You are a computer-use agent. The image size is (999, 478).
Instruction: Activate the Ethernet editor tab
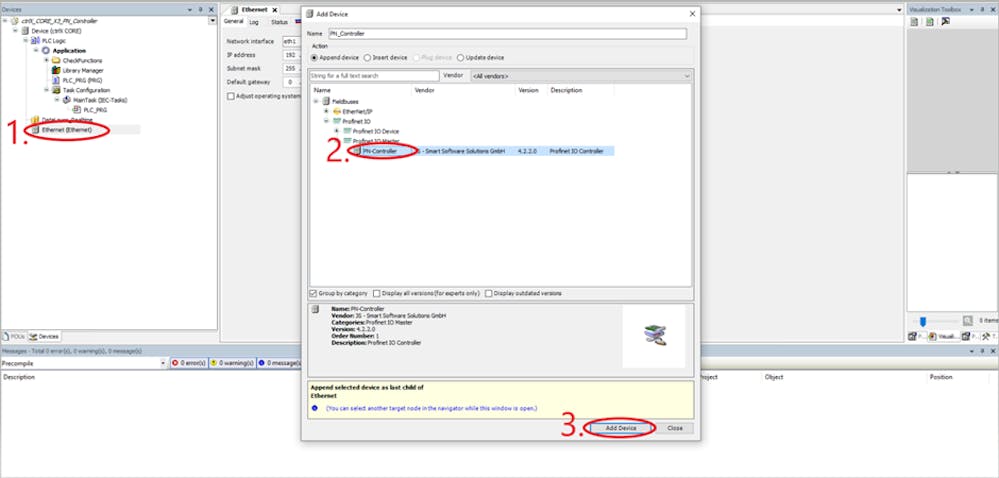coord(254,10)
